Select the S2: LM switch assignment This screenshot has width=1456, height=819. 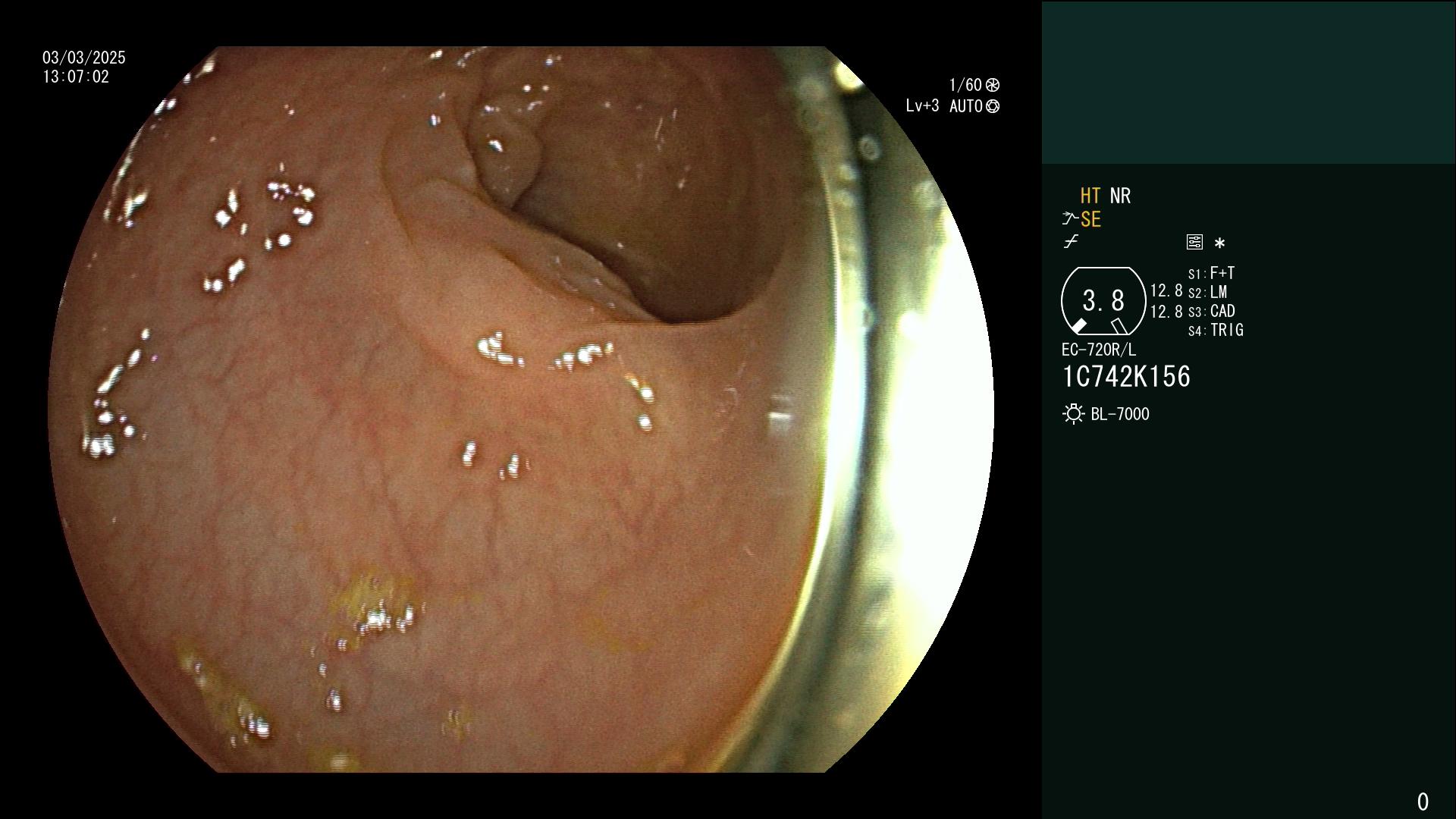pyautogui.click(x=1207, y=293)
